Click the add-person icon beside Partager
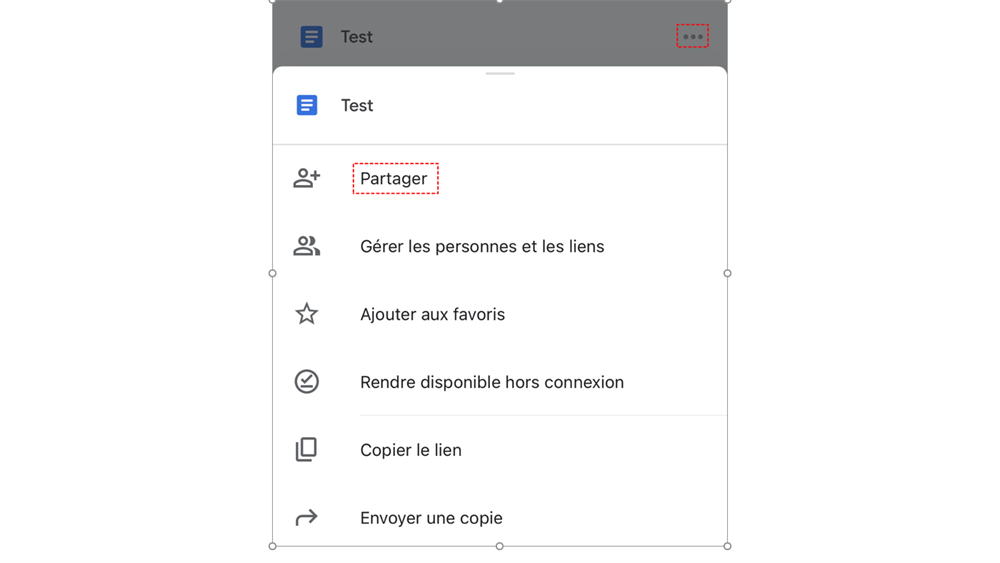 (x=307, y=178)
